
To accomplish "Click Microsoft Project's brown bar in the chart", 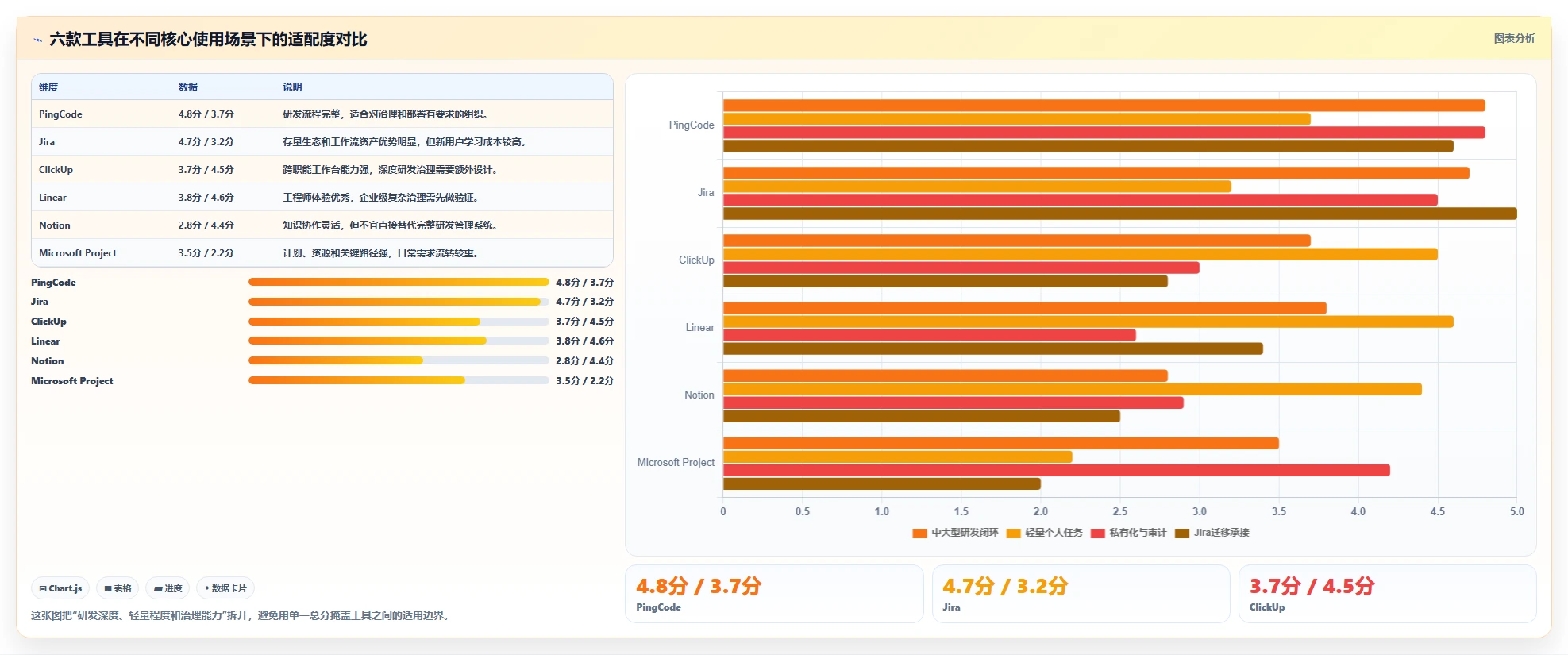I will coord(881,484).
